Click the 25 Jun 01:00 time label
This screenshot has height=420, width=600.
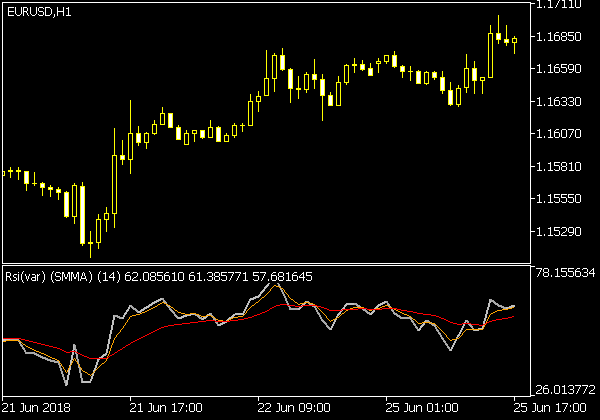click(x=422, y=408)
